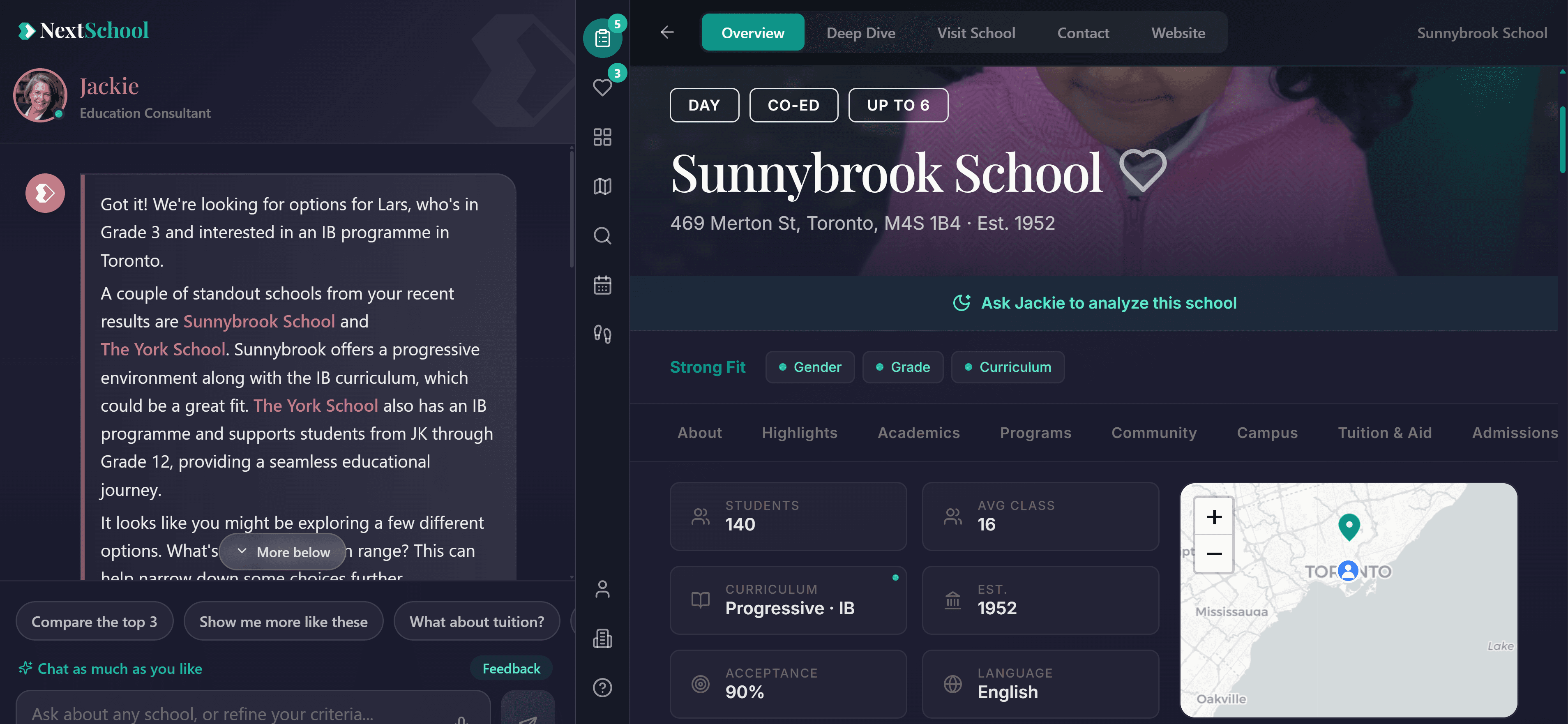Open the help question mark icon
Screen dimensions: 1568x724
(602, 687)
